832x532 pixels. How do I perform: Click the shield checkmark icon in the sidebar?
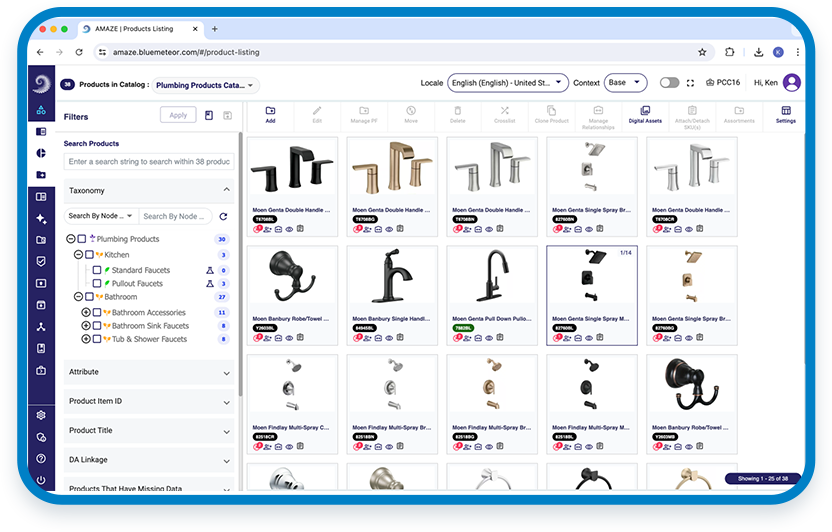pos(41,261)
